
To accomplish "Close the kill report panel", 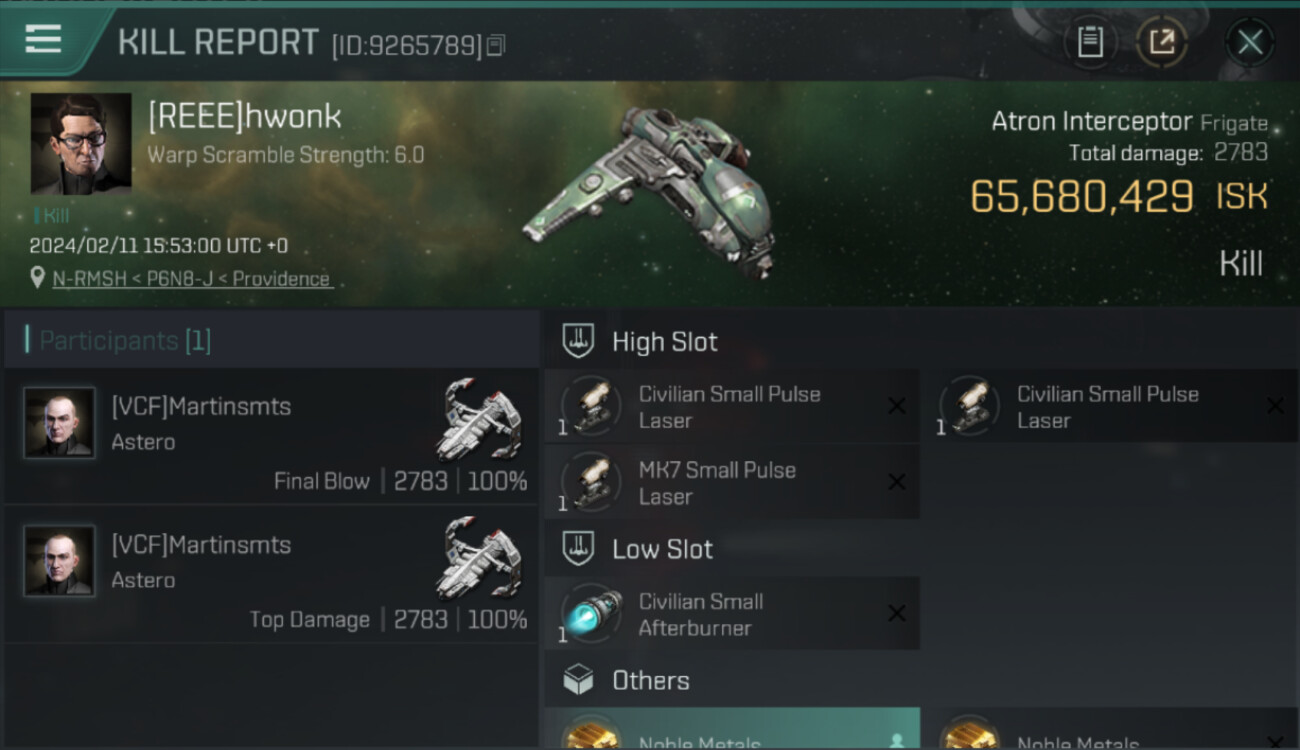I will click(x=1250, y=42).
